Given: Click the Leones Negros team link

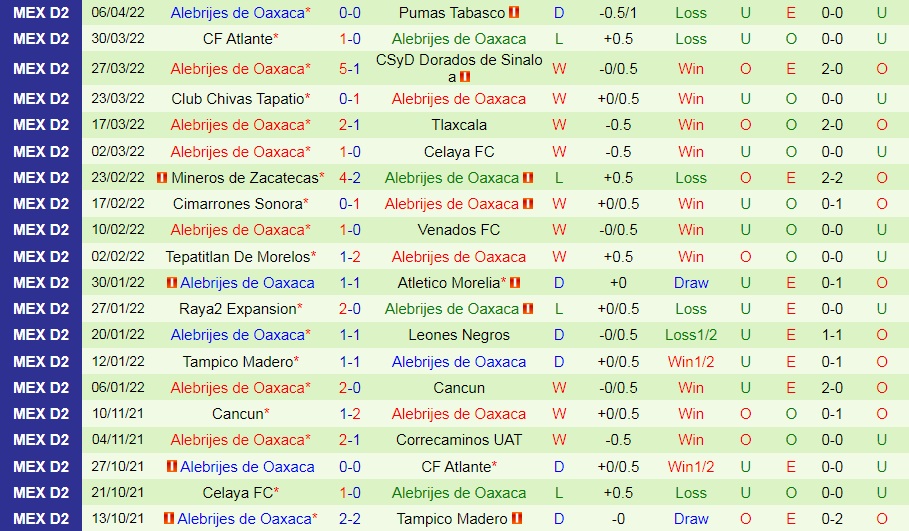Looking at the screenshot, I should [x=459, y=335].
